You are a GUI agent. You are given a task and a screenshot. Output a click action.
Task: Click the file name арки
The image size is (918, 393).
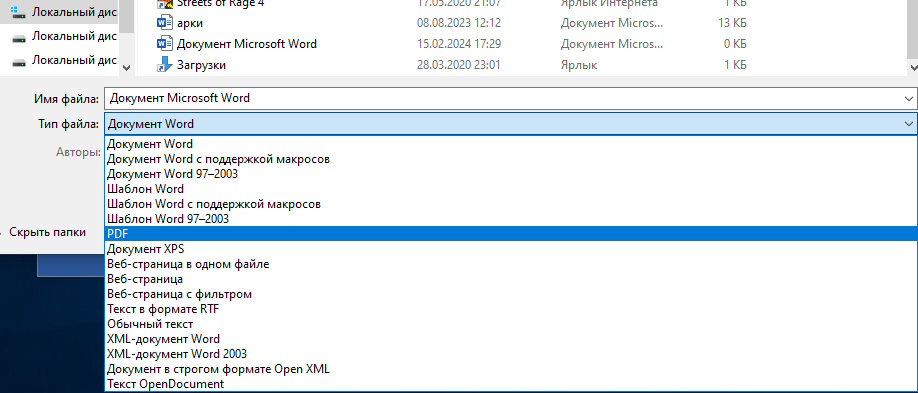(x=190, y=23)
